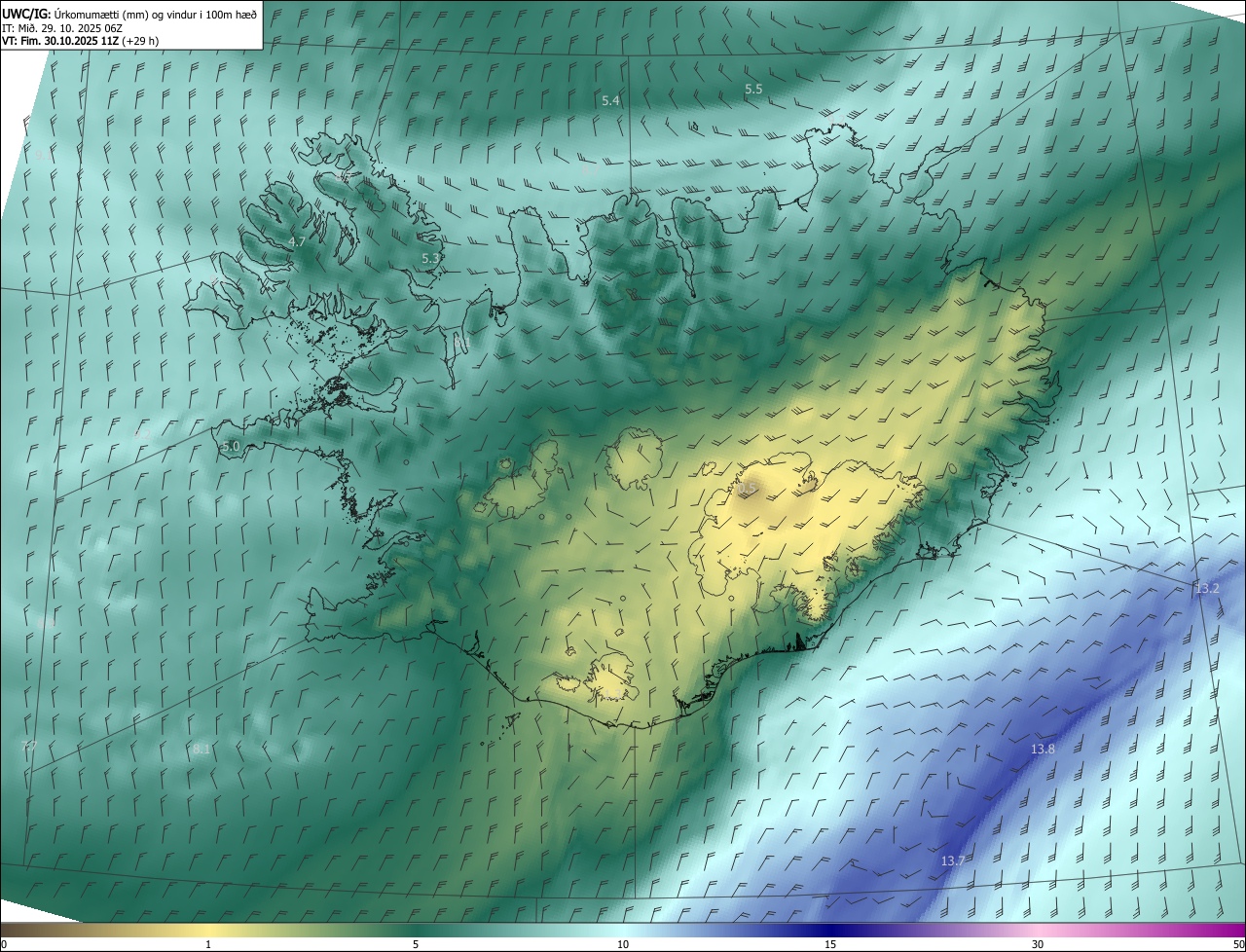The image size is (1246, 952).
Task: Click the 15 tick on the color scale
Action: 830,945
